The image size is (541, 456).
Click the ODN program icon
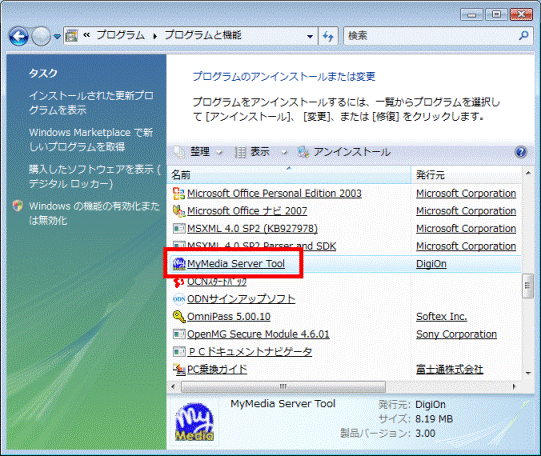(179, 299)
